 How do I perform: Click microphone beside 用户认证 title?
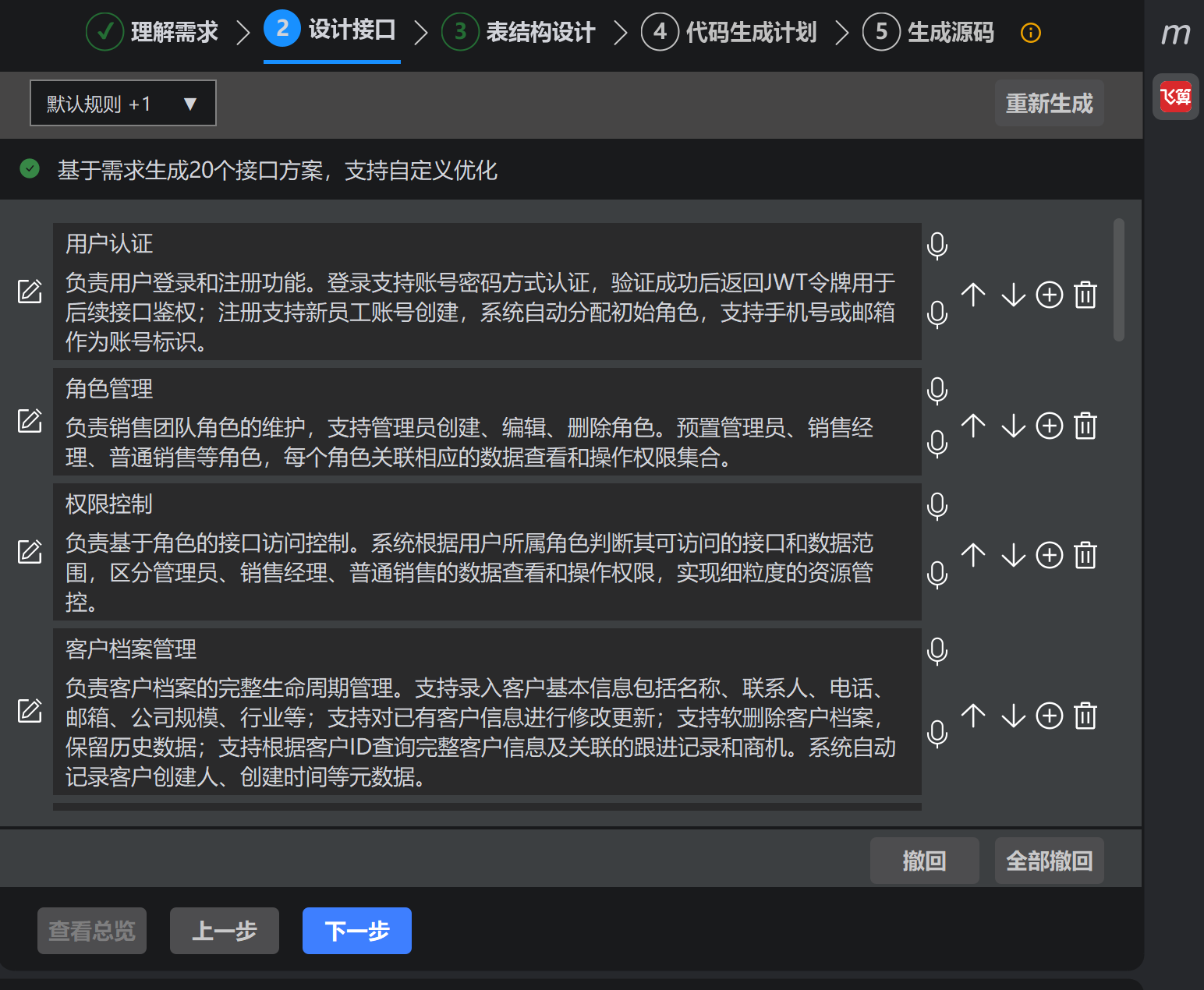point(937,246)
